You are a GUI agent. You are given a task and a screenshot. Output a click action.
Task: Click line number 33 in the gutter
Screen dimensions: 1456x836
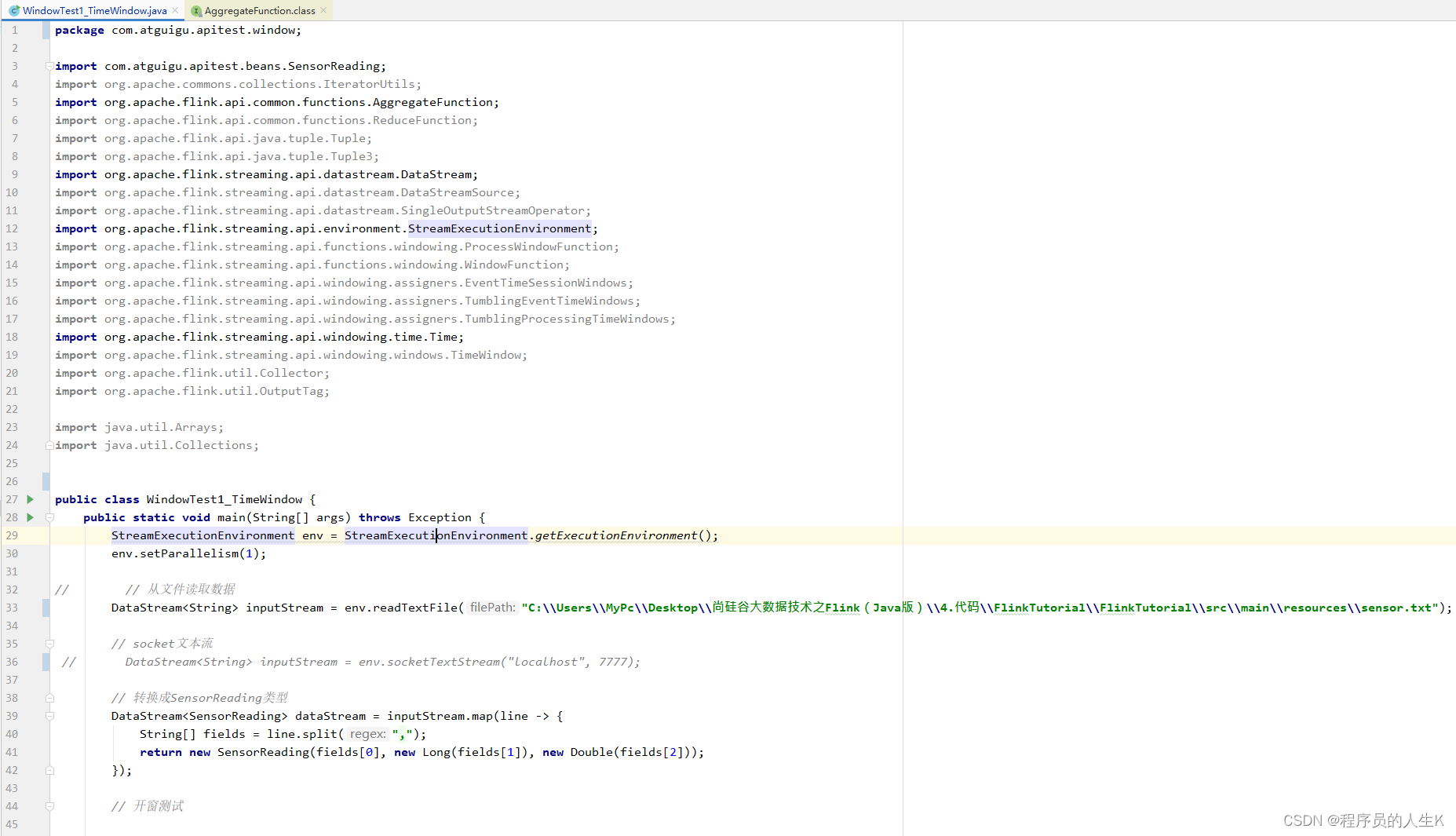coord(12,608)
